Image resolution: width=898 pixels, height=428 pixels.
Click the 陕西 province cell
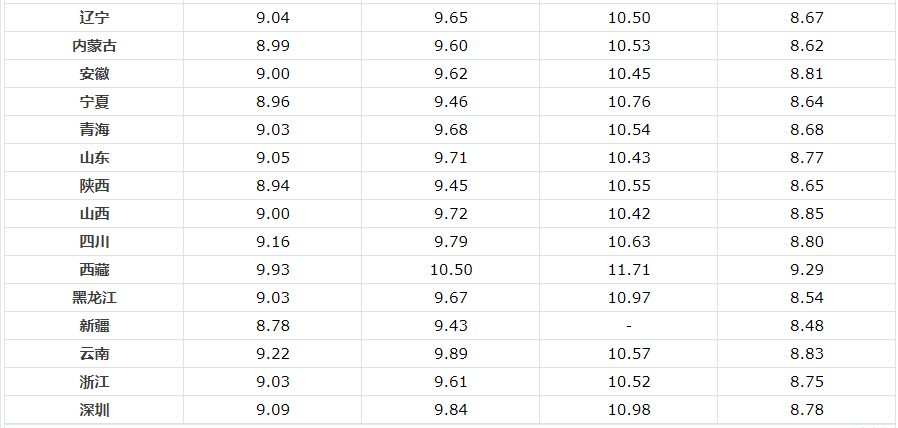click(x=95, y=186)
